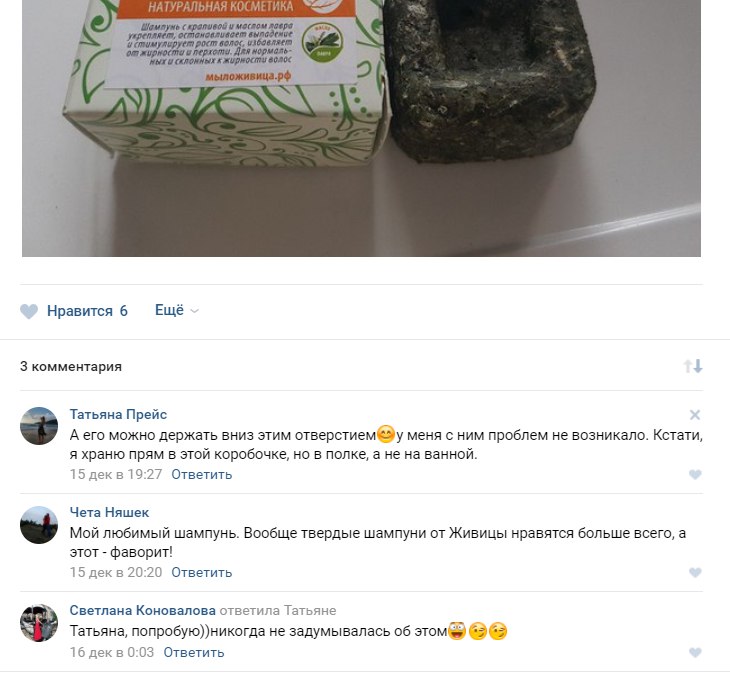Like Татьяна Прейс's comment heart
Screen dimensions: 730x675
click(x=695, y=474)
